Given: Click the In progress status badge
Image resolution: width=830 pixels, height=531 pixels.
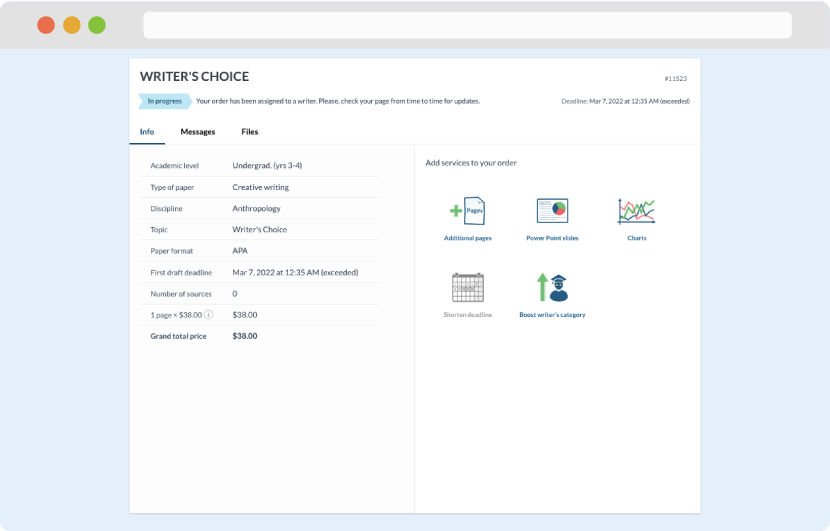Looking at the screenshot, I should coord(164,101).
